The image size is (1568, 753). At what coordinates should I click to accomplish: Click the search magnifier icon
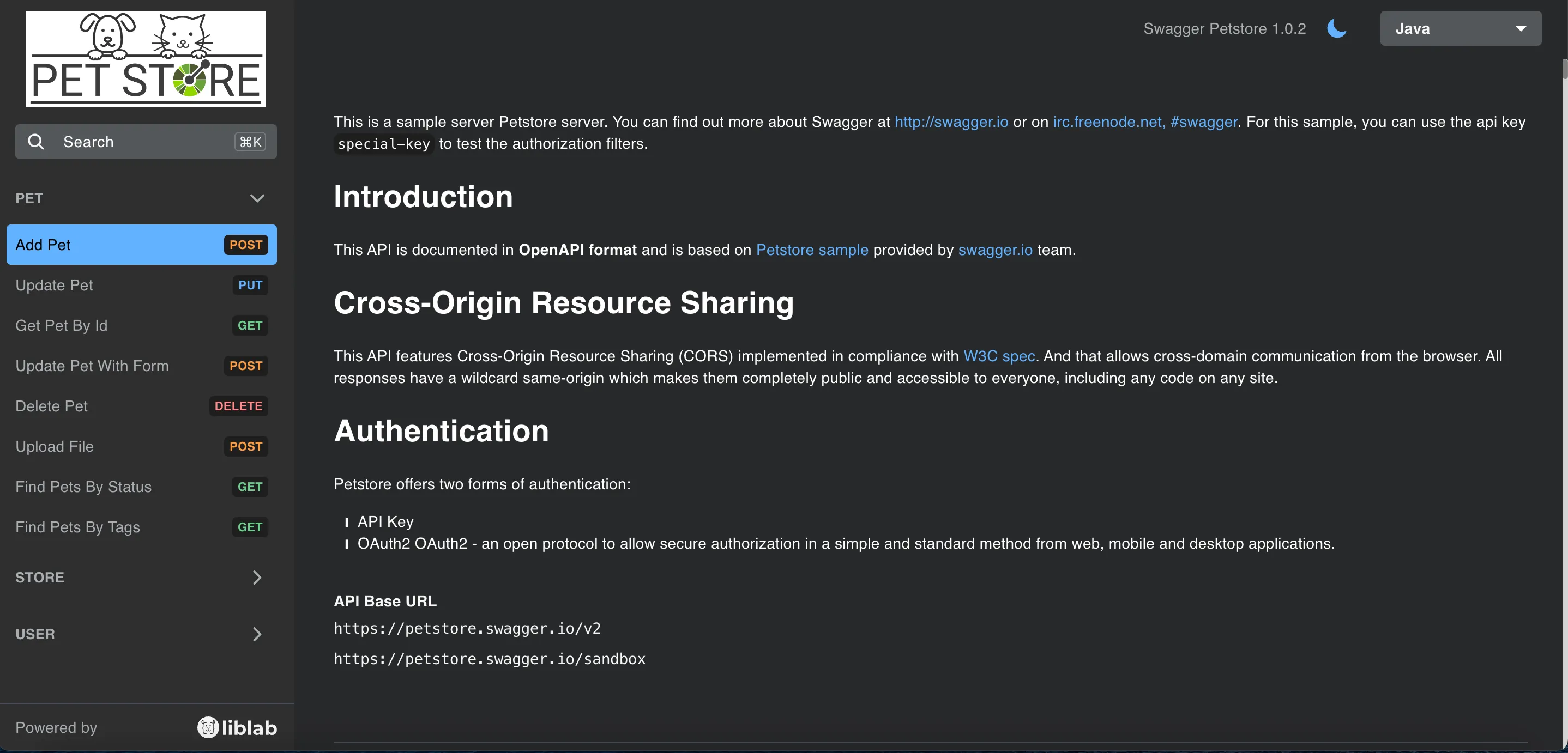pos(36,142)
